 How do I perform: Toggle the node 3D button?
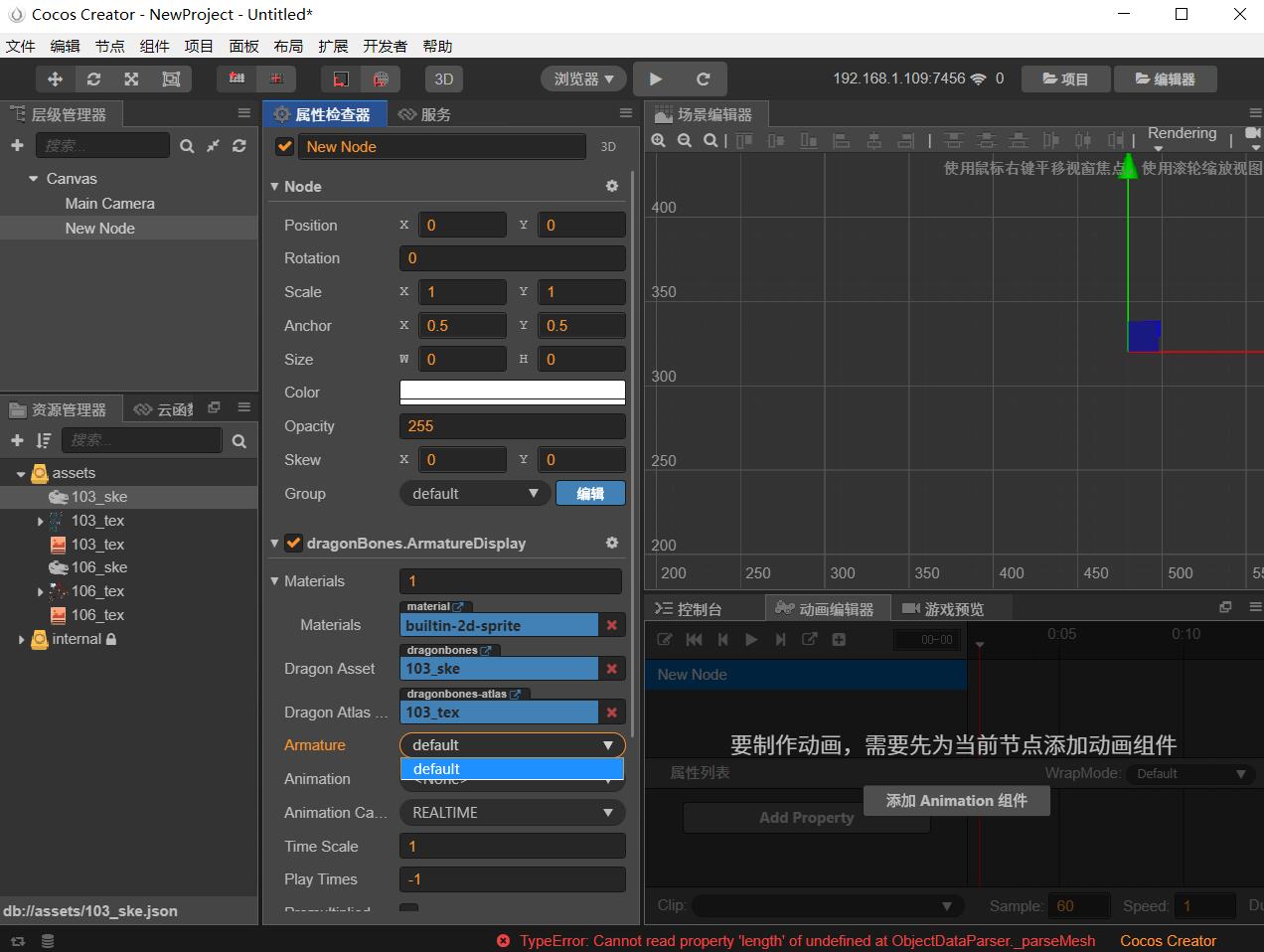(608, 146)
